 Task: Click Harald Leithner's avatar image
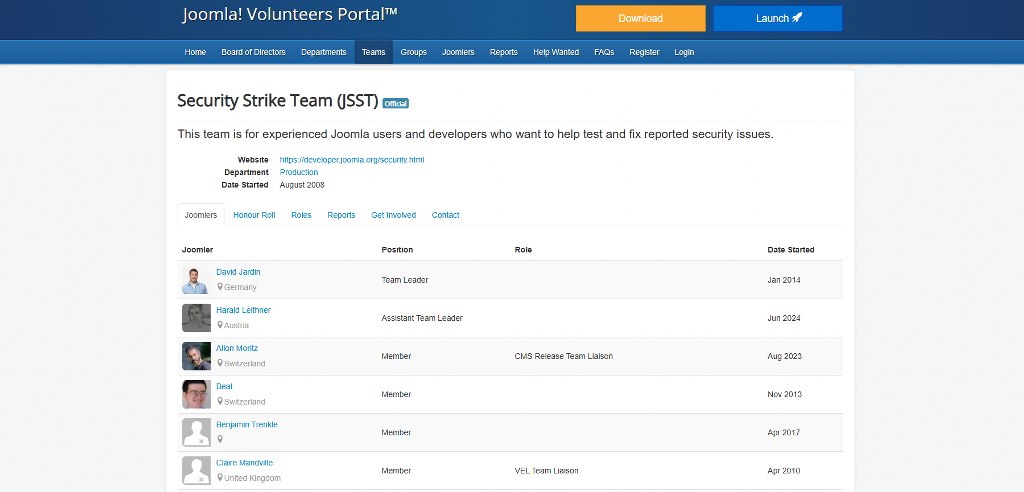coord(196,318)
